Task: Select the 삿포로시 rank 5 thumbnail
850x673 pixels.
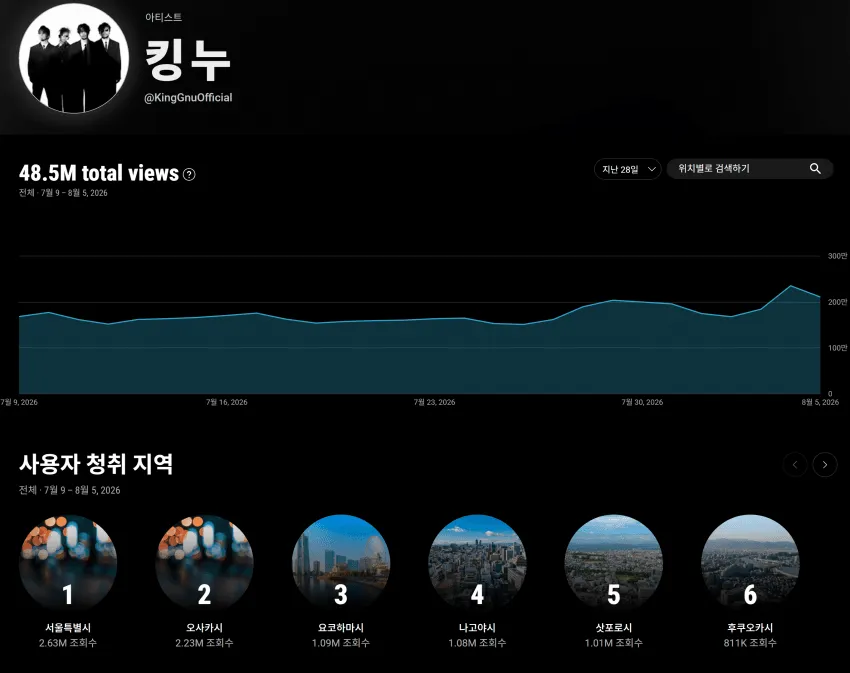Action: (614, 563)
